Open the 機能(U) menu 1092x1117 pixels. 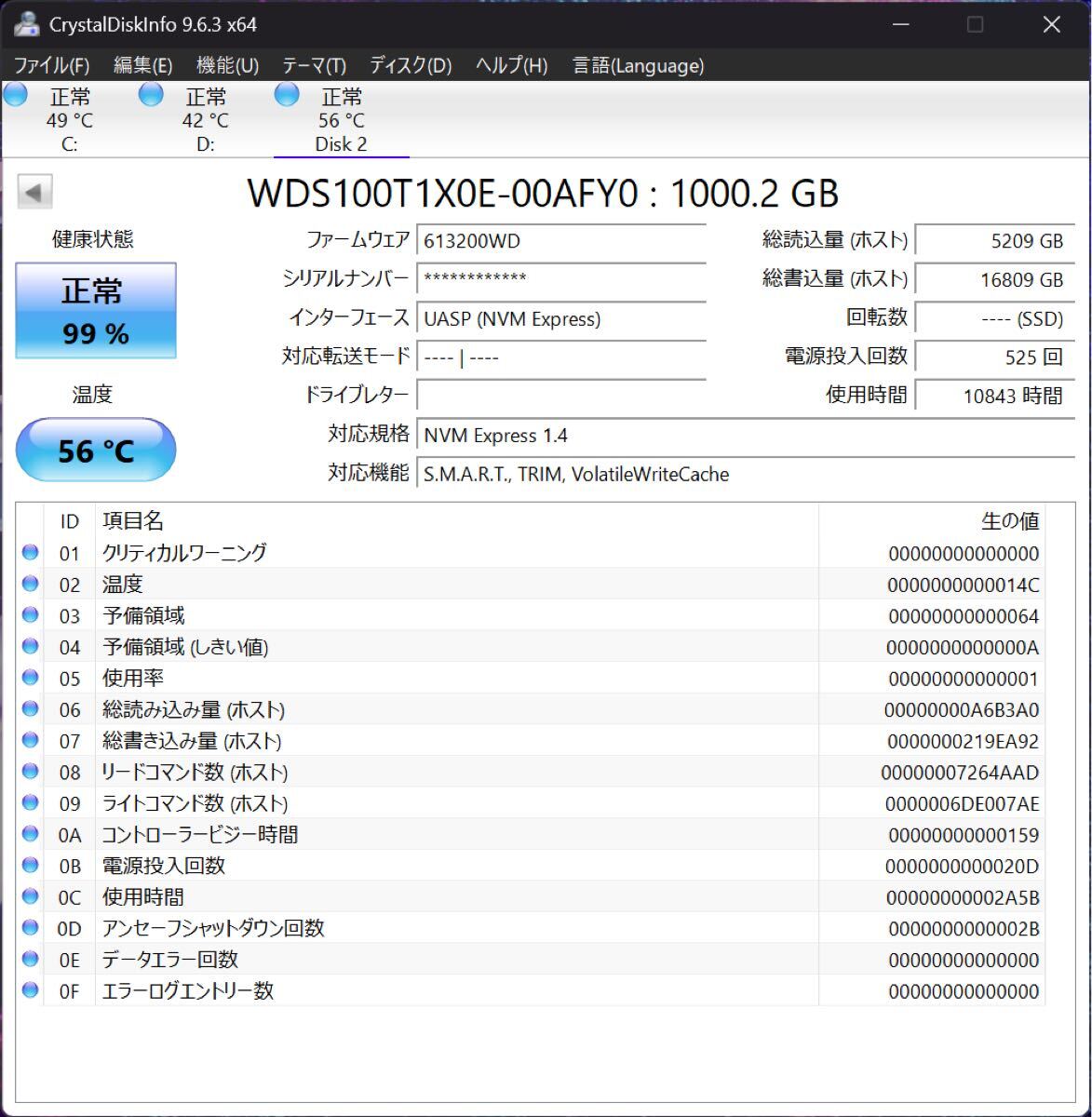[x=228, y=65]
